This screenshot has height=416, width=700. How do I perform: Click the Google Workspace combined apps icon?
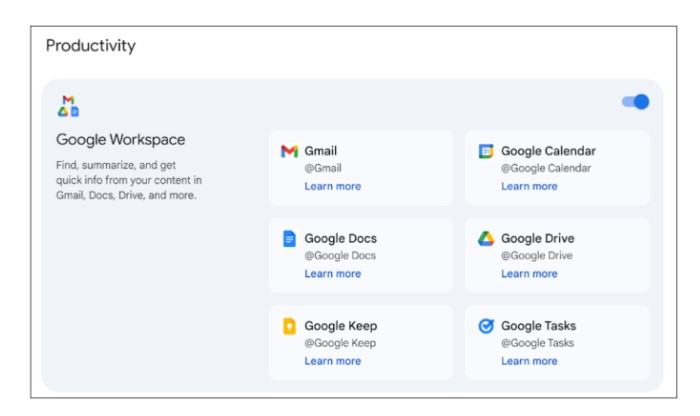click(x=68, y=106)
